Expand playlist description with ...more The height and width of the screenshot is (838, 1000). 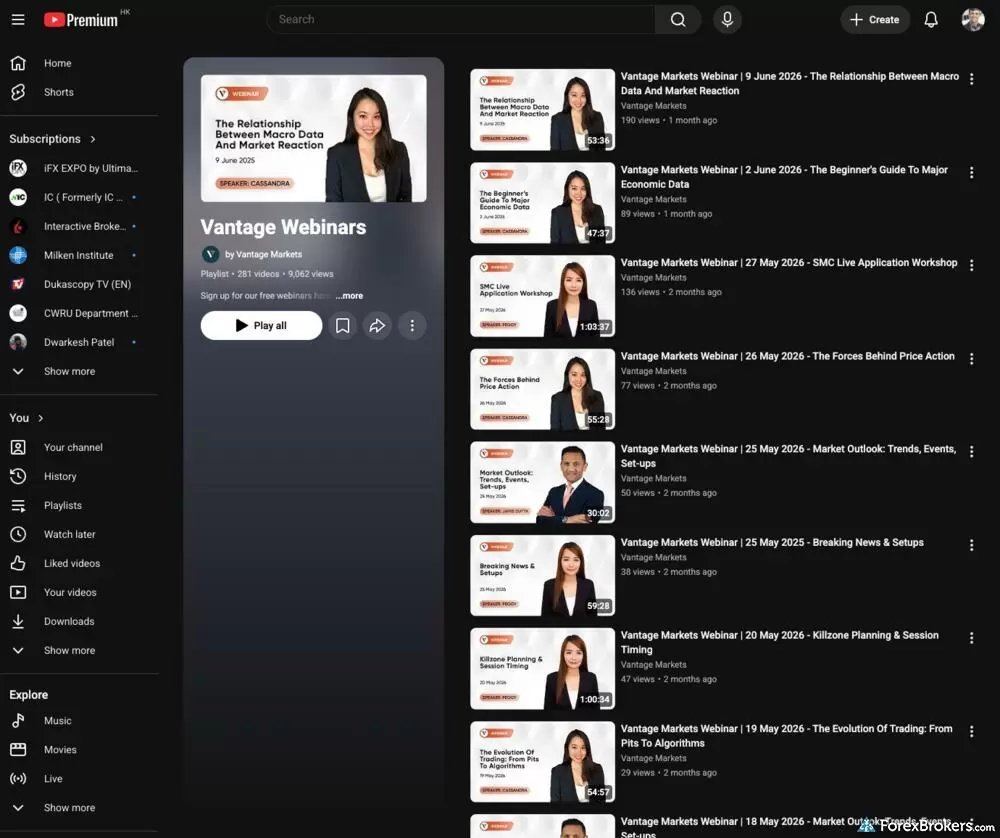[x=349, y=296]
